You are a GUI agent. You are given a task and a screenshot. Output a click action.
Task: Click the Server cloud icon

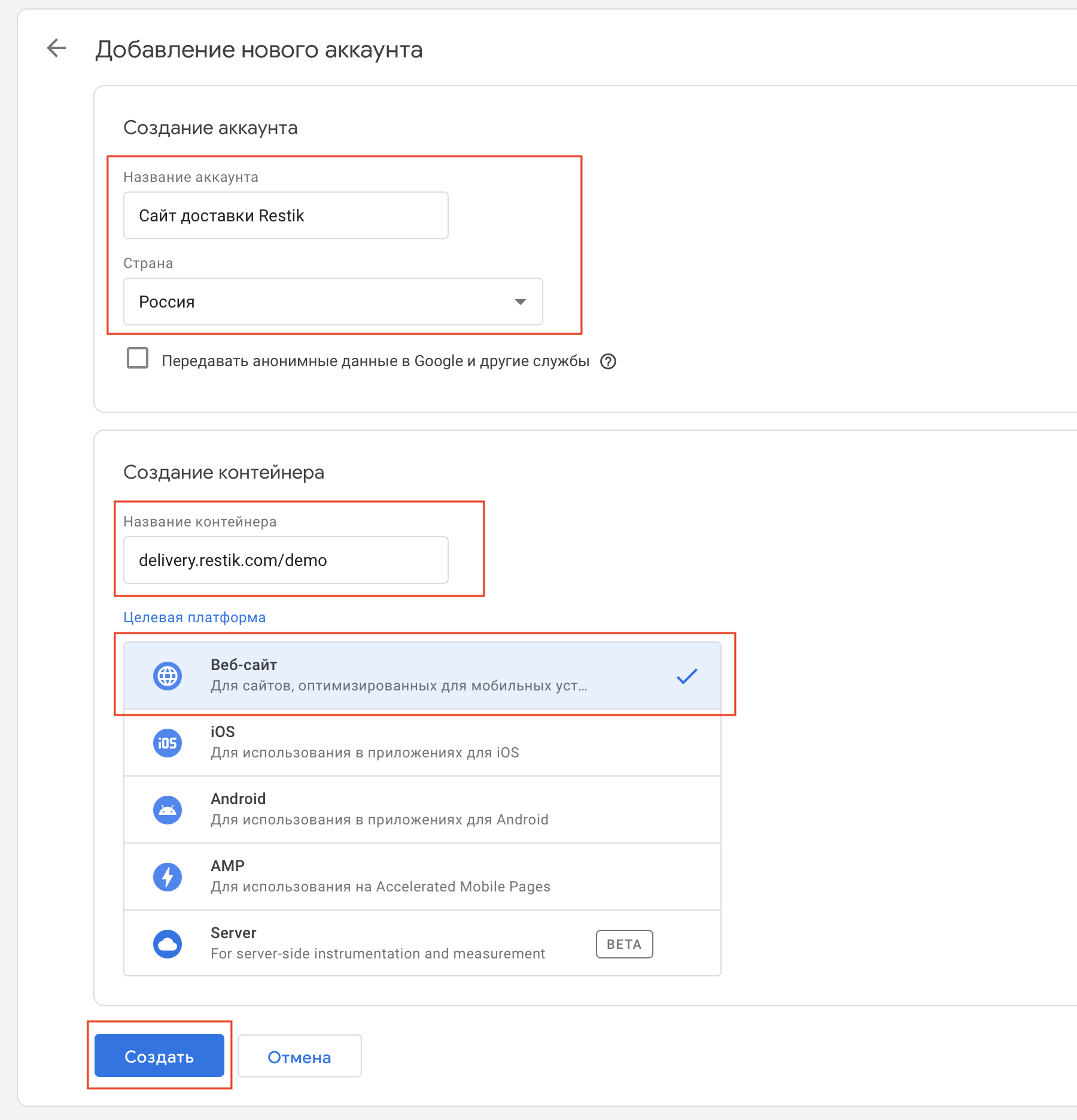coord(168,944)
